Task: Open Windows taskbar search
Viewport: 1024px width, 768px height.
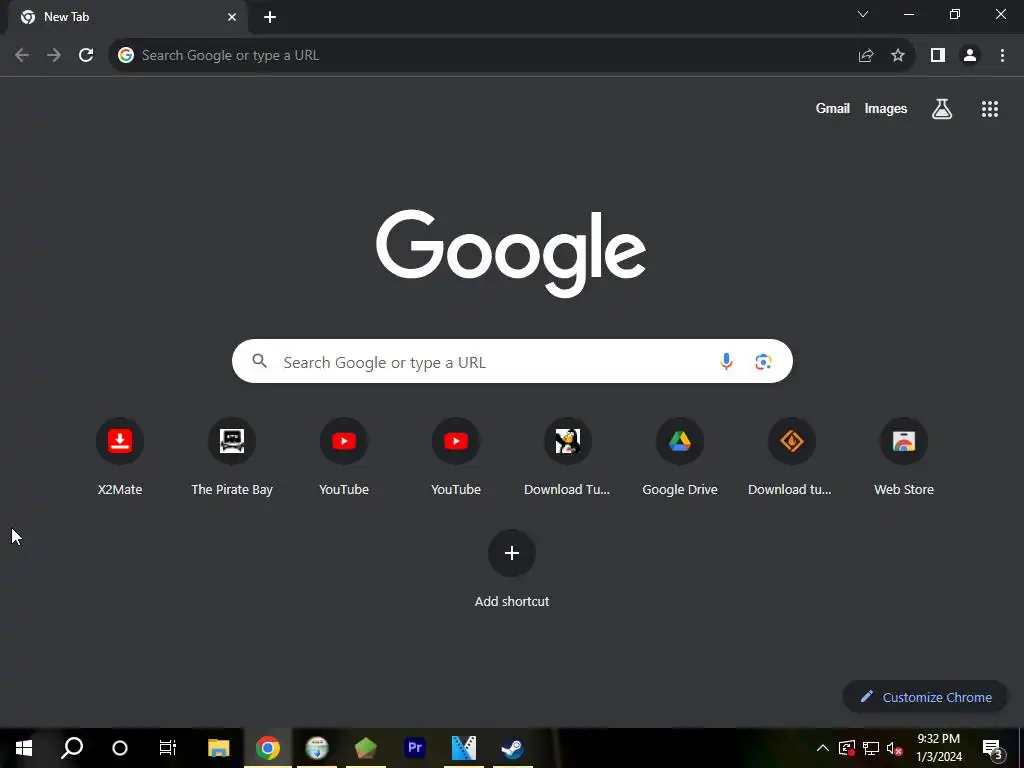Action: tap(72, 748)
